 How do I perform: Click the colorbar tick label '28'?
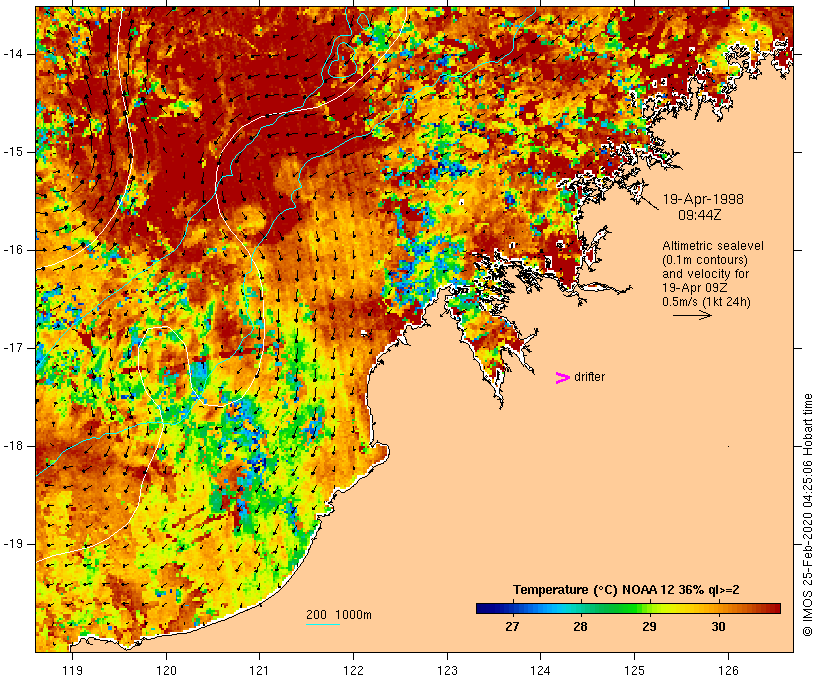580,626
